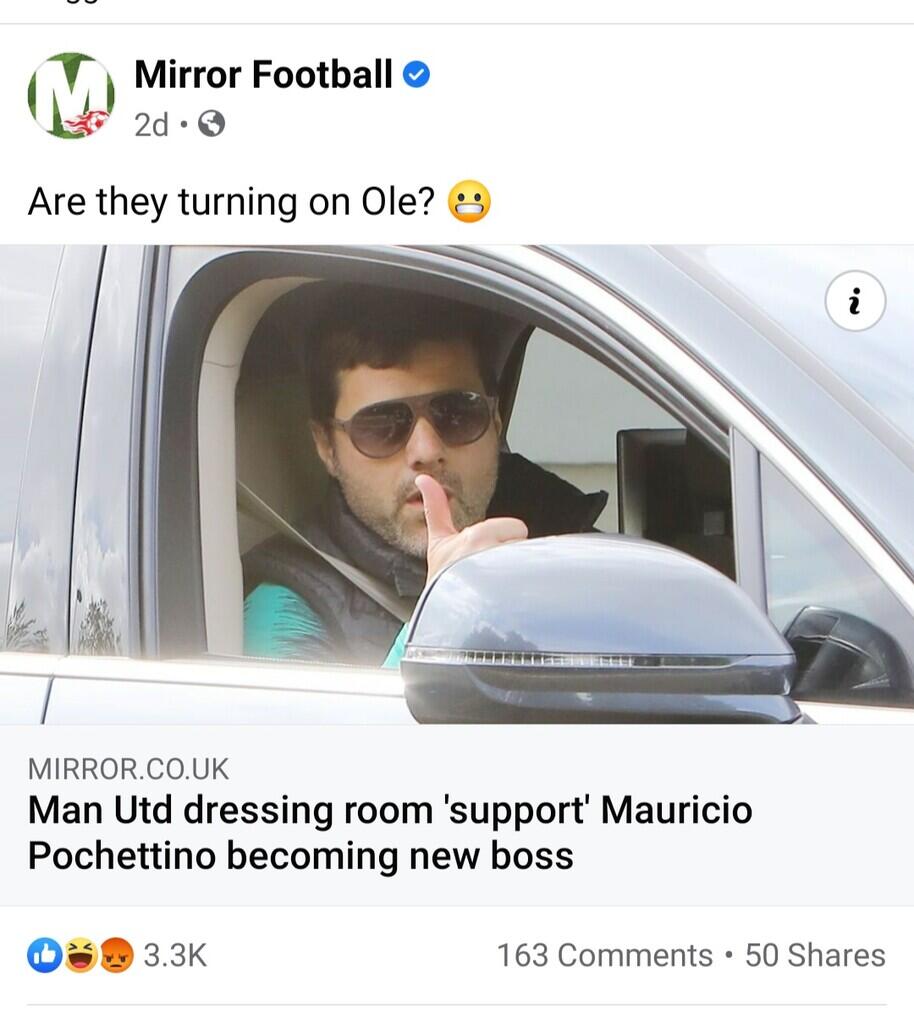Screen dimensions: 914x1024
Task: Click the blue Like reaction icon
Action: click(x=44, y=955)
